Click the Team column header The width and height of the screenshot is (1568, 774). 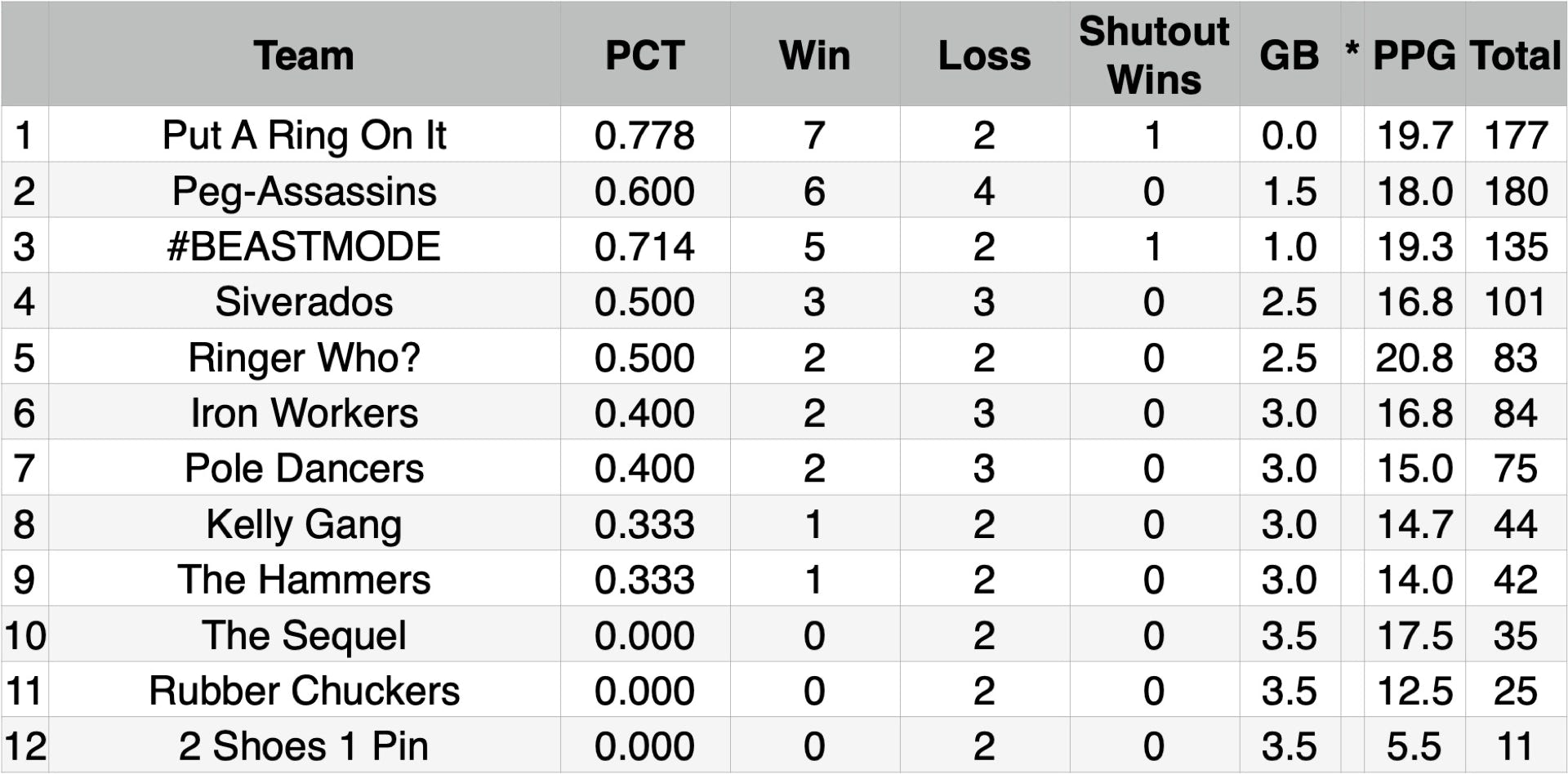[x=304, y=56]
